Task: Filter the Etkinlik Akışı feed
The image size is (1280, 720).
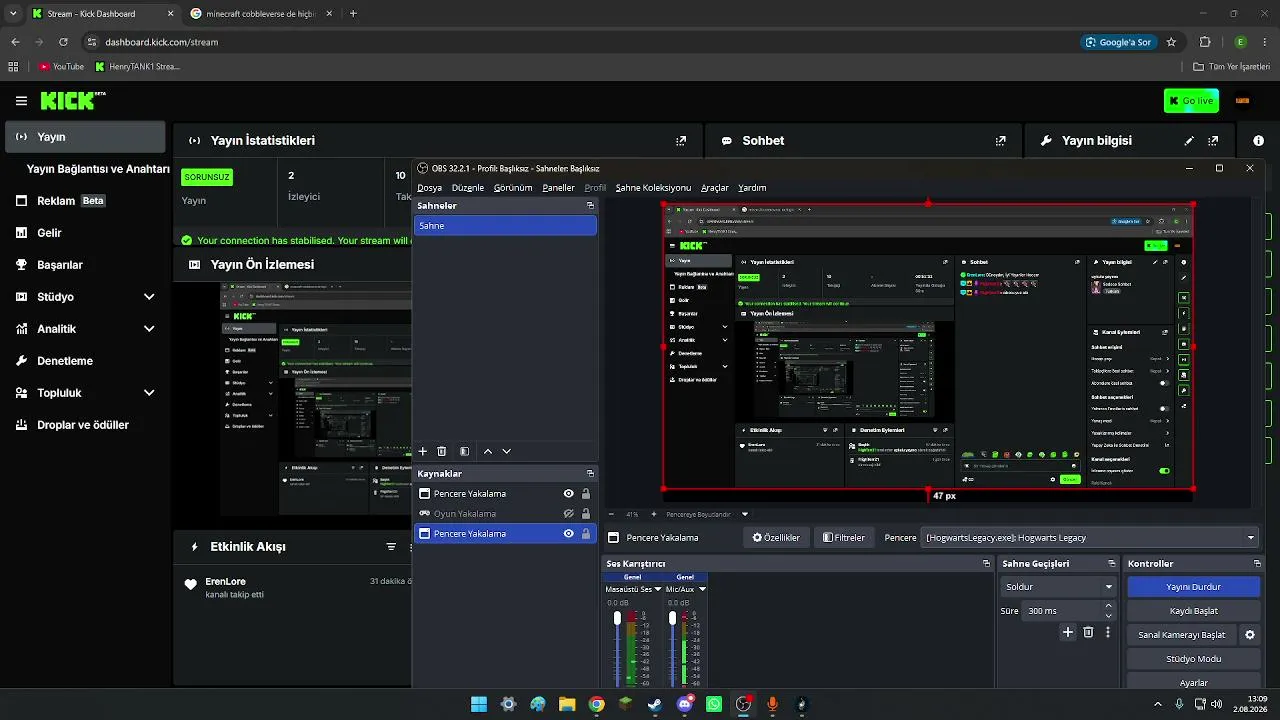Action: tap(391, 547)
